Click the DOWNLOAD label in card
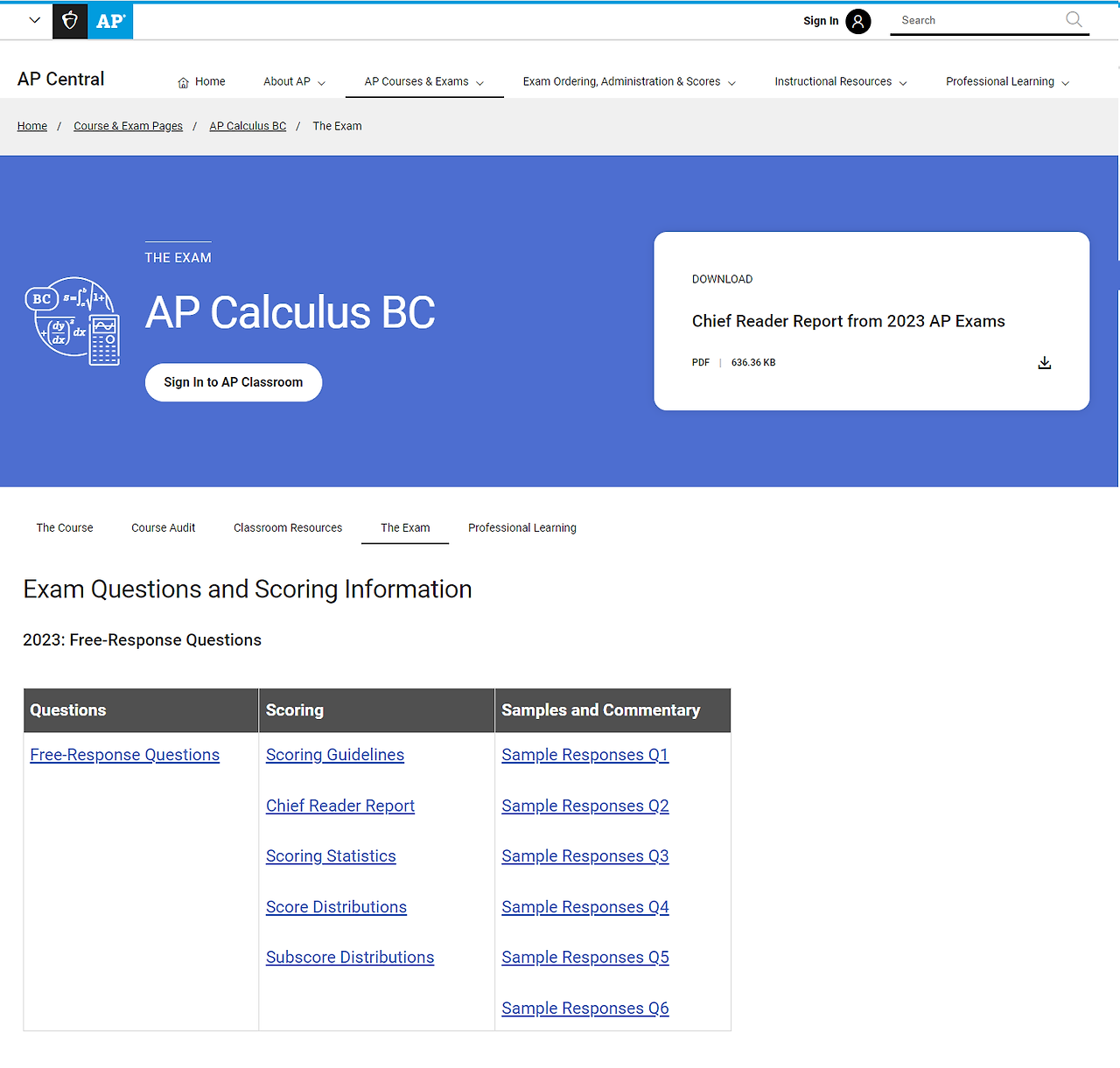Image resolution: width=1120 pixels, height=1068 pixels. click(722, 279)
